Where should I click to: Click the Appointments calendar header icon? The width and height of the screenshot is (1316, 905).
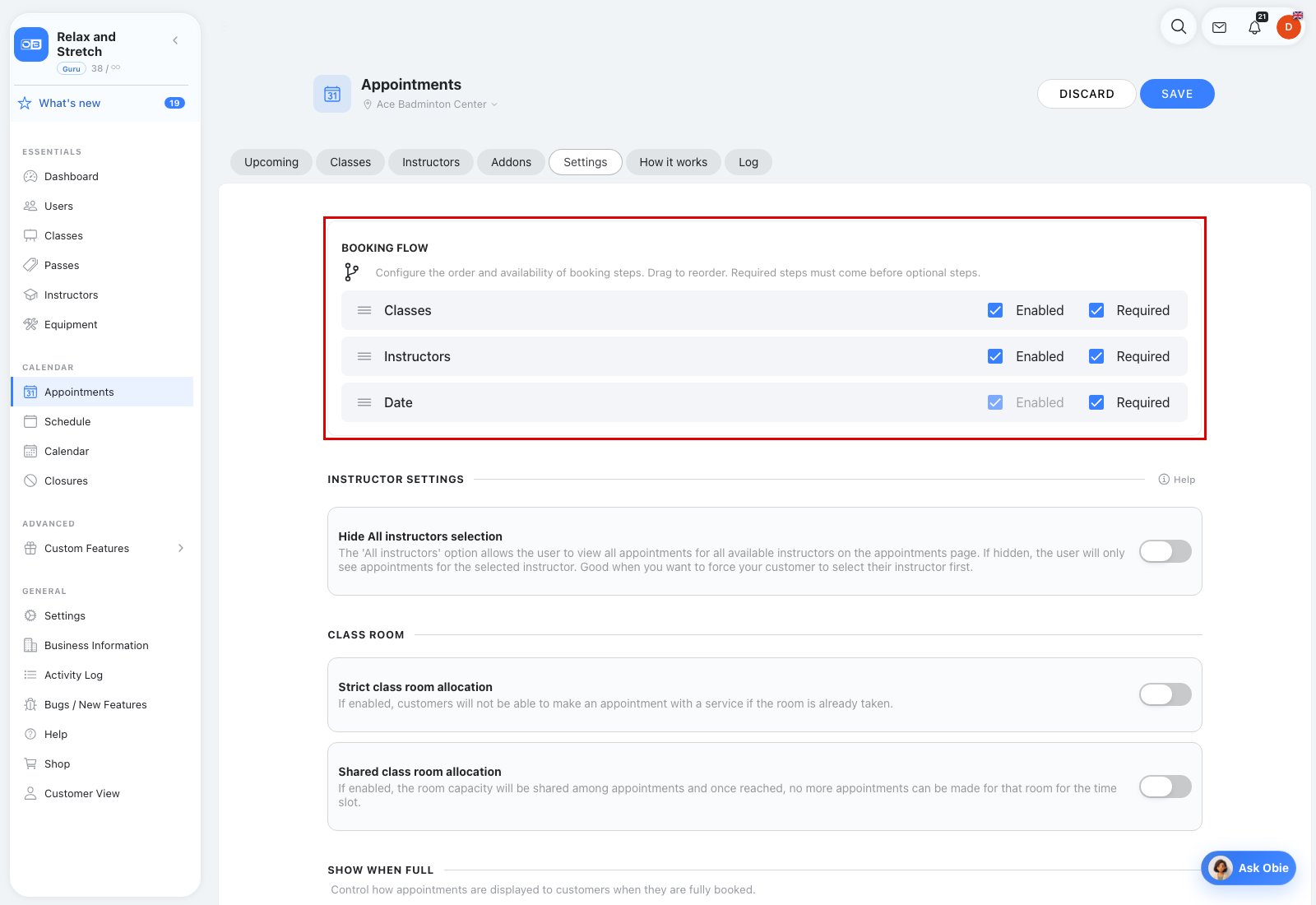point(332,94)
